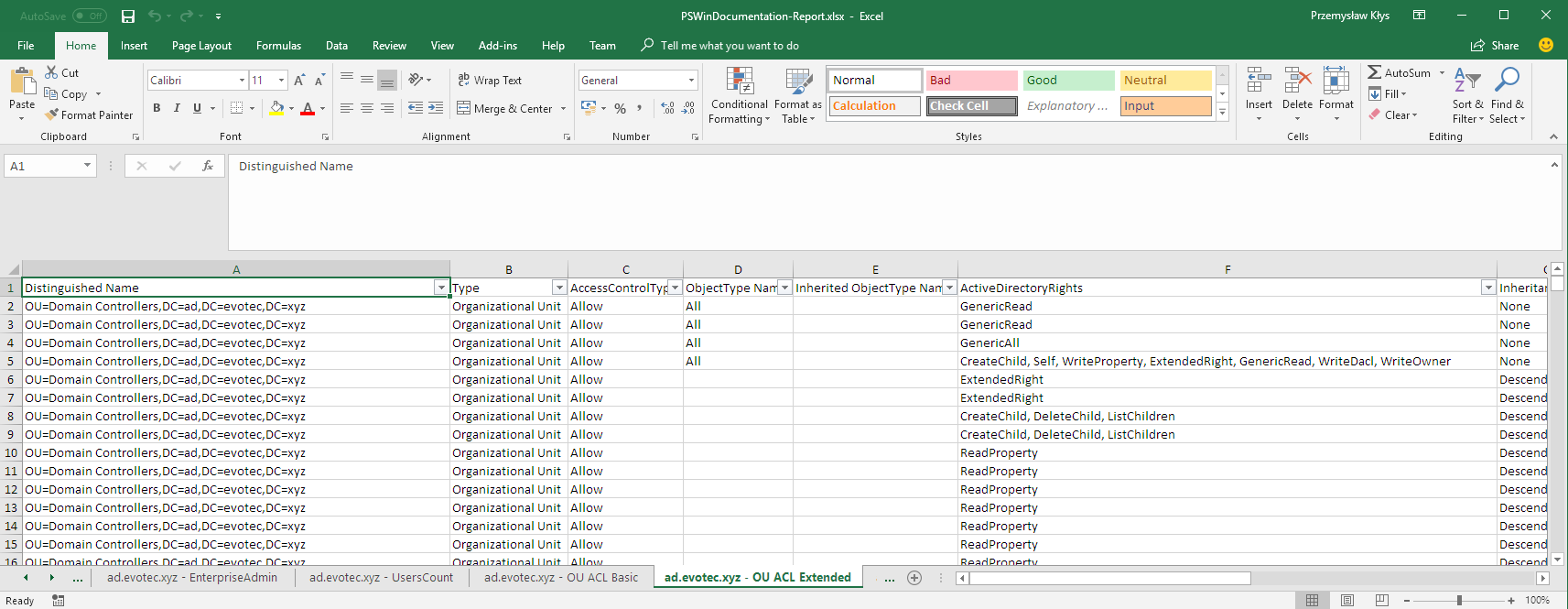Click the Name Box showing A1

44,166
